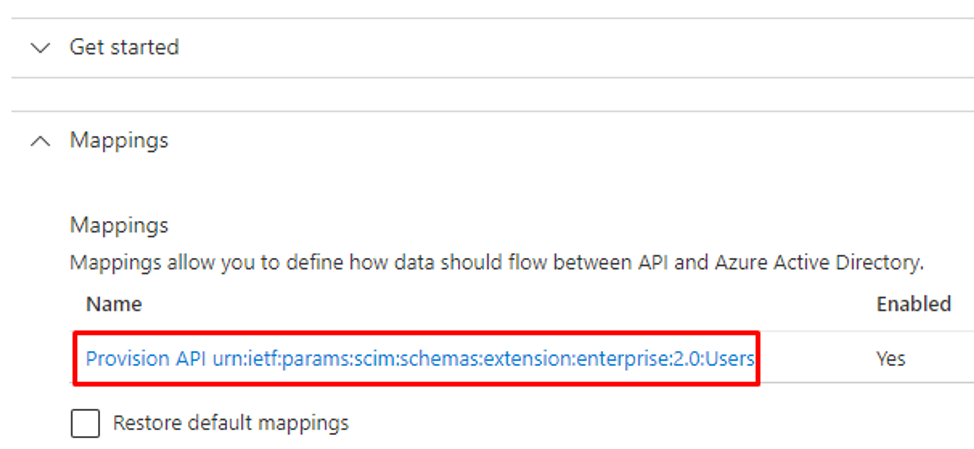Expand the Get started section chevron
Image resolution: width=974 pixels, height=449 pixels.
pos(40,48)
